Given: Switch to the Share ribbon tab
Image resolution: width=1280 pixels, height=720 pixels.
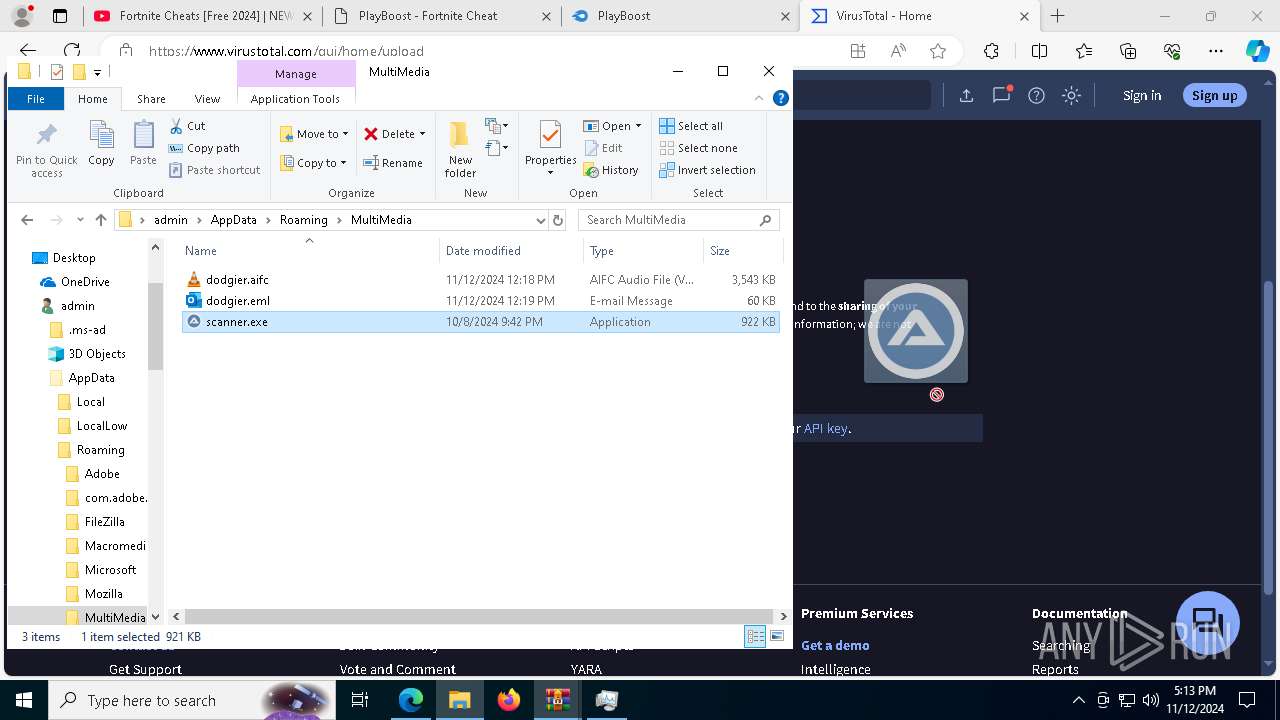Looking at the screenshot, I should pos(151,99).
